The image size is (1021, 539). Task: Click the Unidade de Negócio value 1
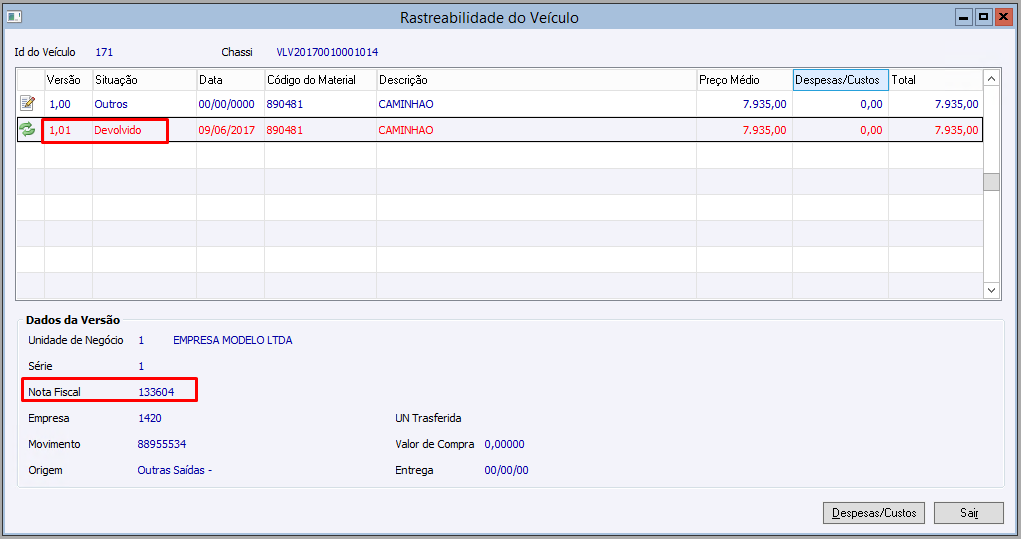click(x=141, y=340)
